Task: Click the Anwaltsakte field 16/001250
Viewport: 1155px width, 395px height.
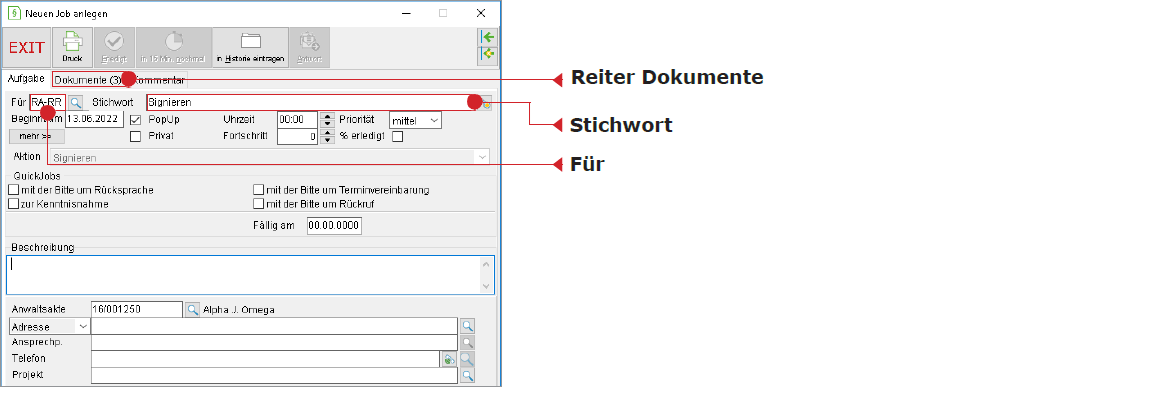Action: click(136, 310)
